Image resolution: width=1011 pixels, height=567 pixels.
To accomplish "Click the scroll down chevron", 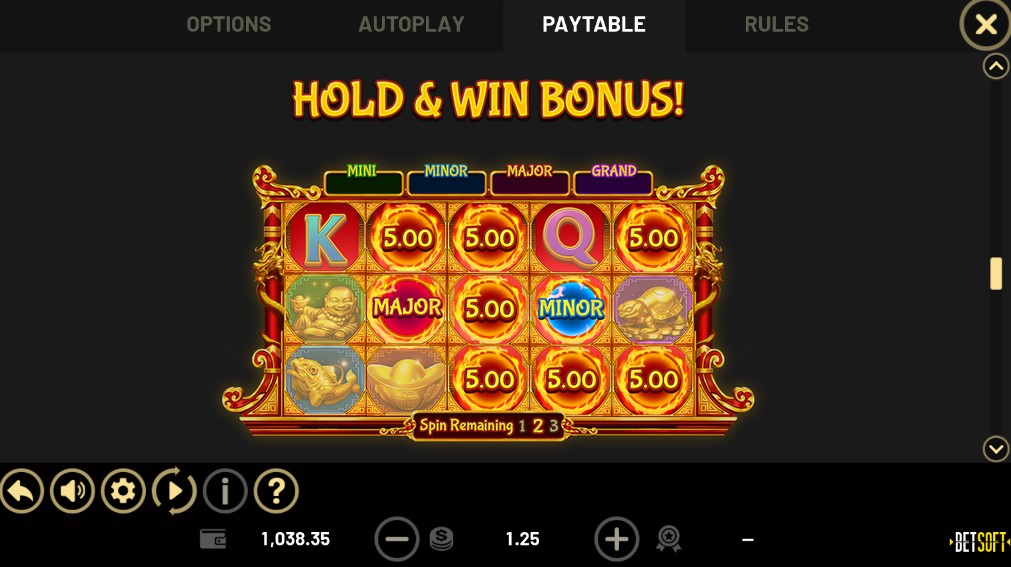I will pos(996,448).
